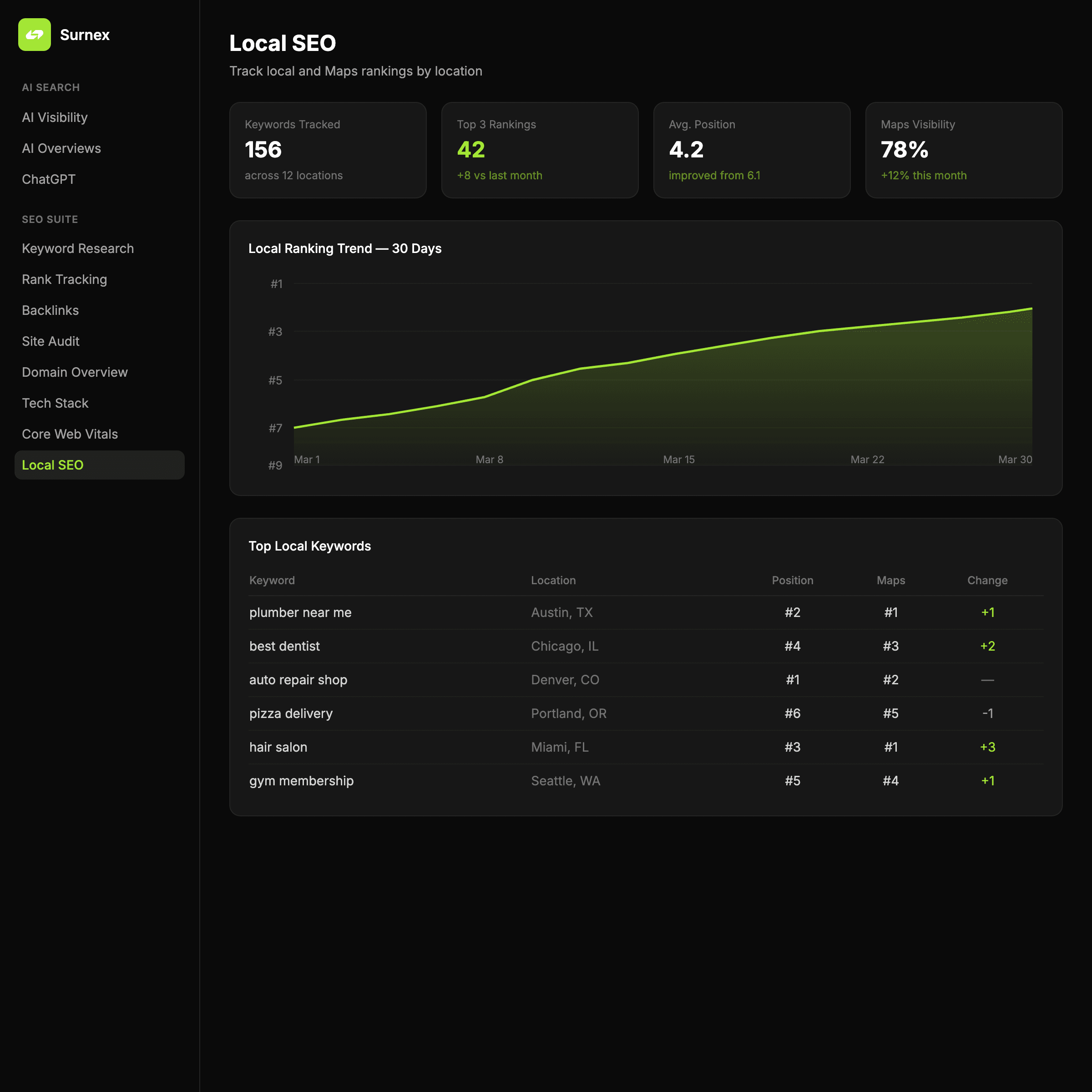Open Tech Stack menu item
1092x1092 pixels.
coord(56,404)
